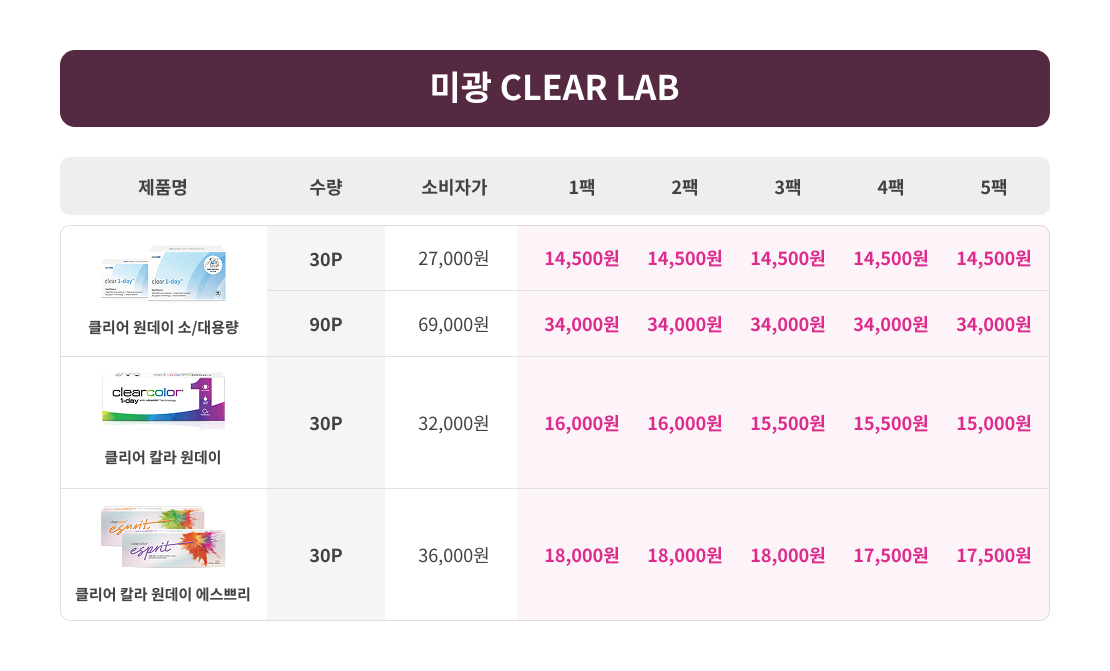Click the Clearcolor 1-day product image
This screenshot has width=1110, height=671.
tap(163, 402)
